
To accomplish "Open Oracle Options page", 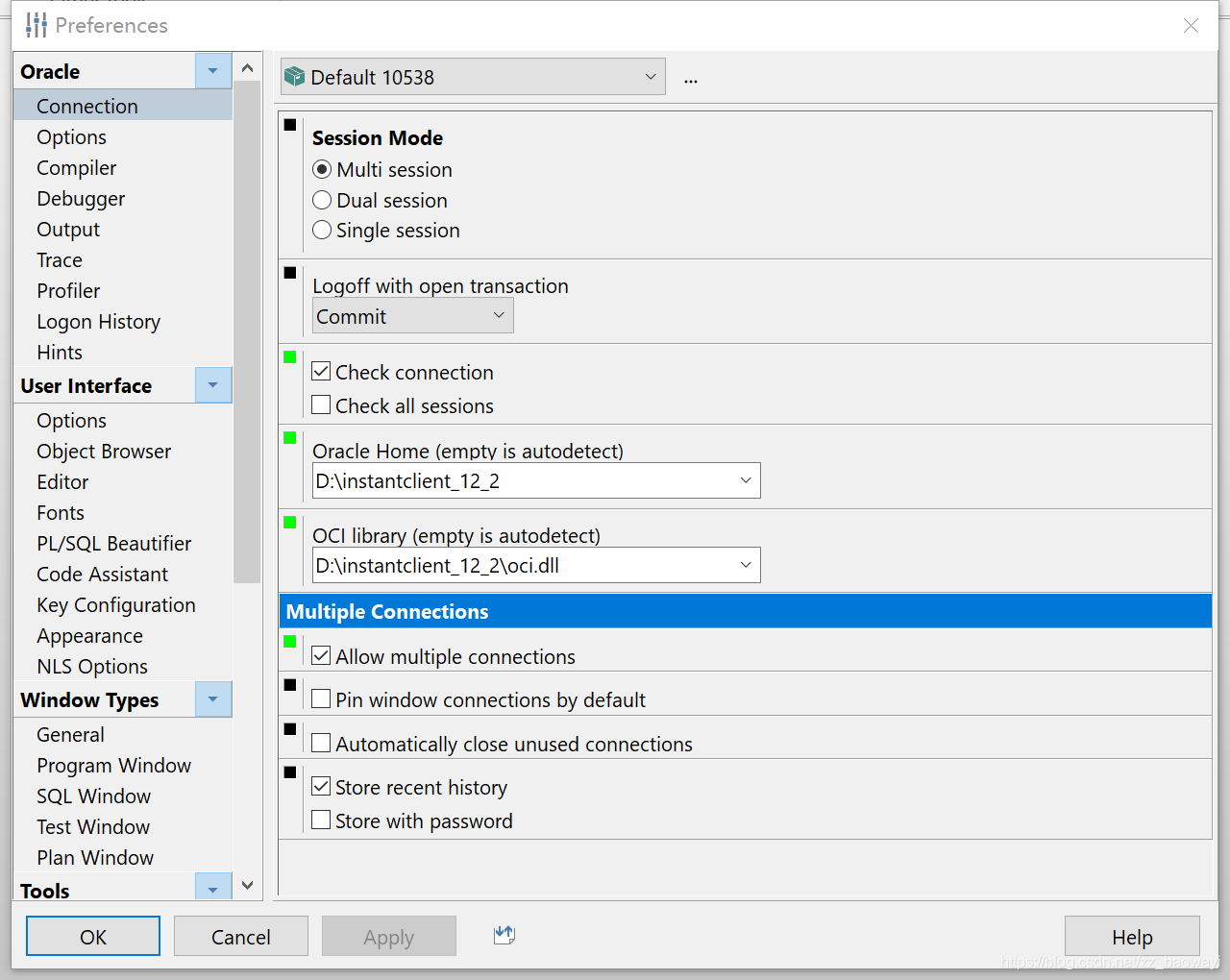I will coord(72,136).
